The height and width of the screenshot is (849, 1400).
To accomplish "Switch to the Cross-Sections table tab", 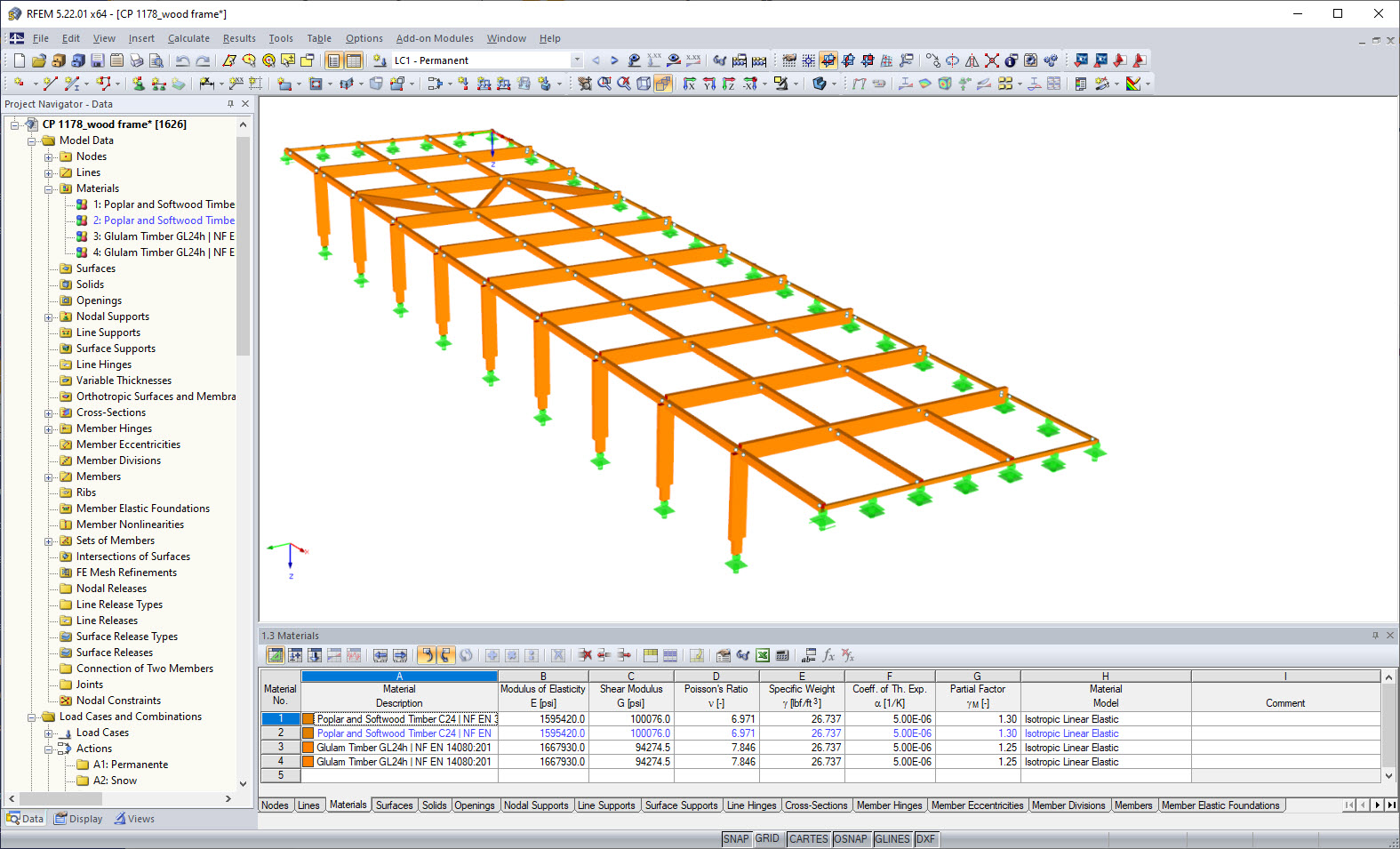I will tap(816, 805).
